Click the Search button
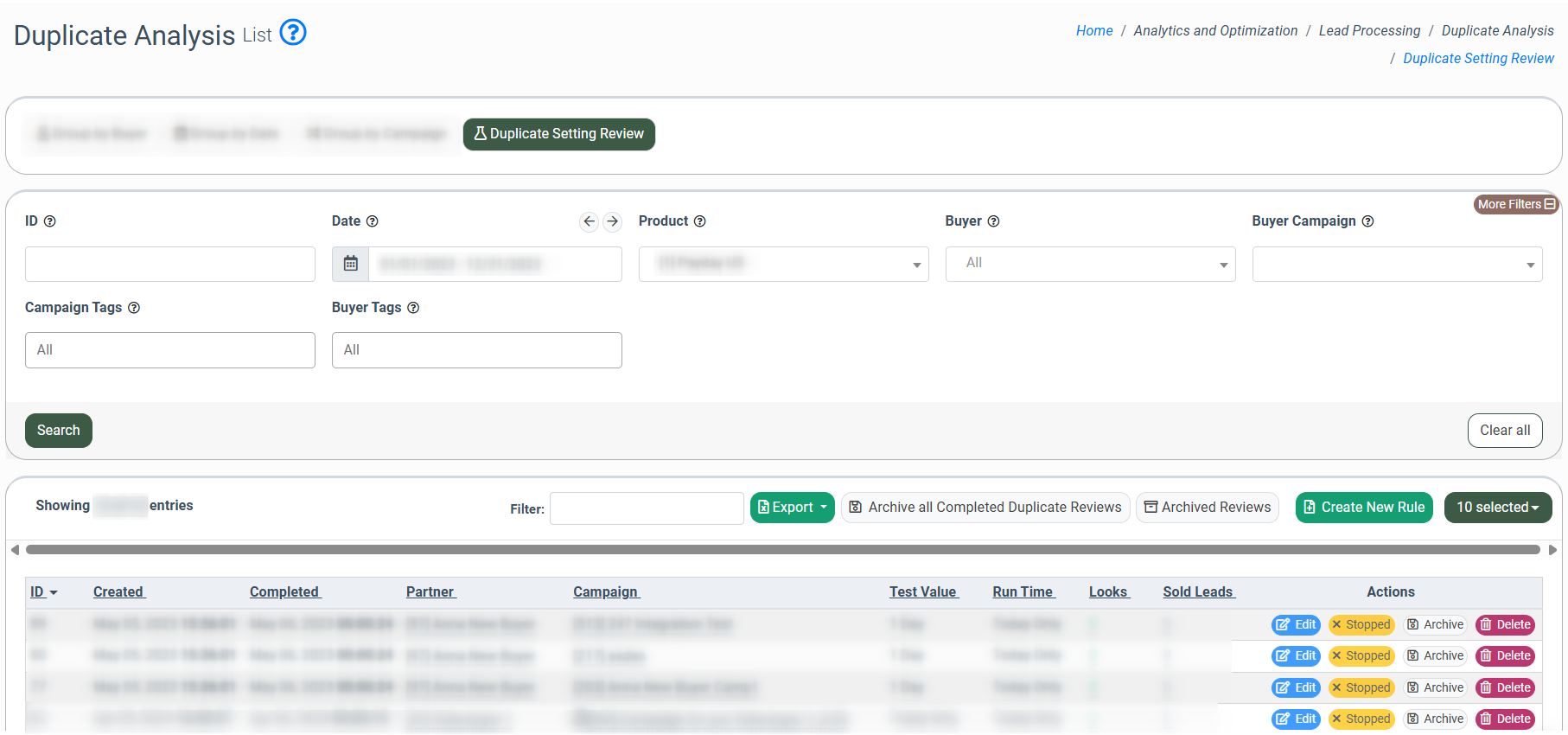The width and height of the screenshot is (1568, 735). (59, 431)
